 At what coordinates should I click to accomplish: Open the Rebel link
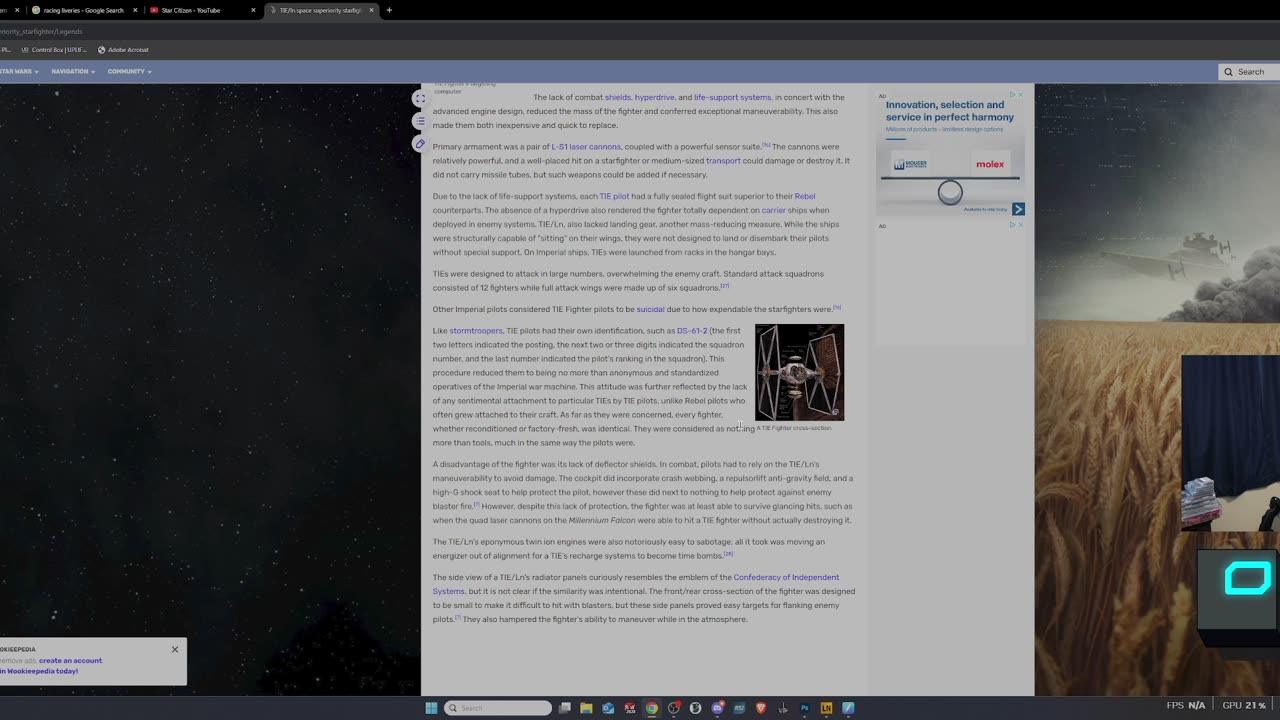[805, 197]
